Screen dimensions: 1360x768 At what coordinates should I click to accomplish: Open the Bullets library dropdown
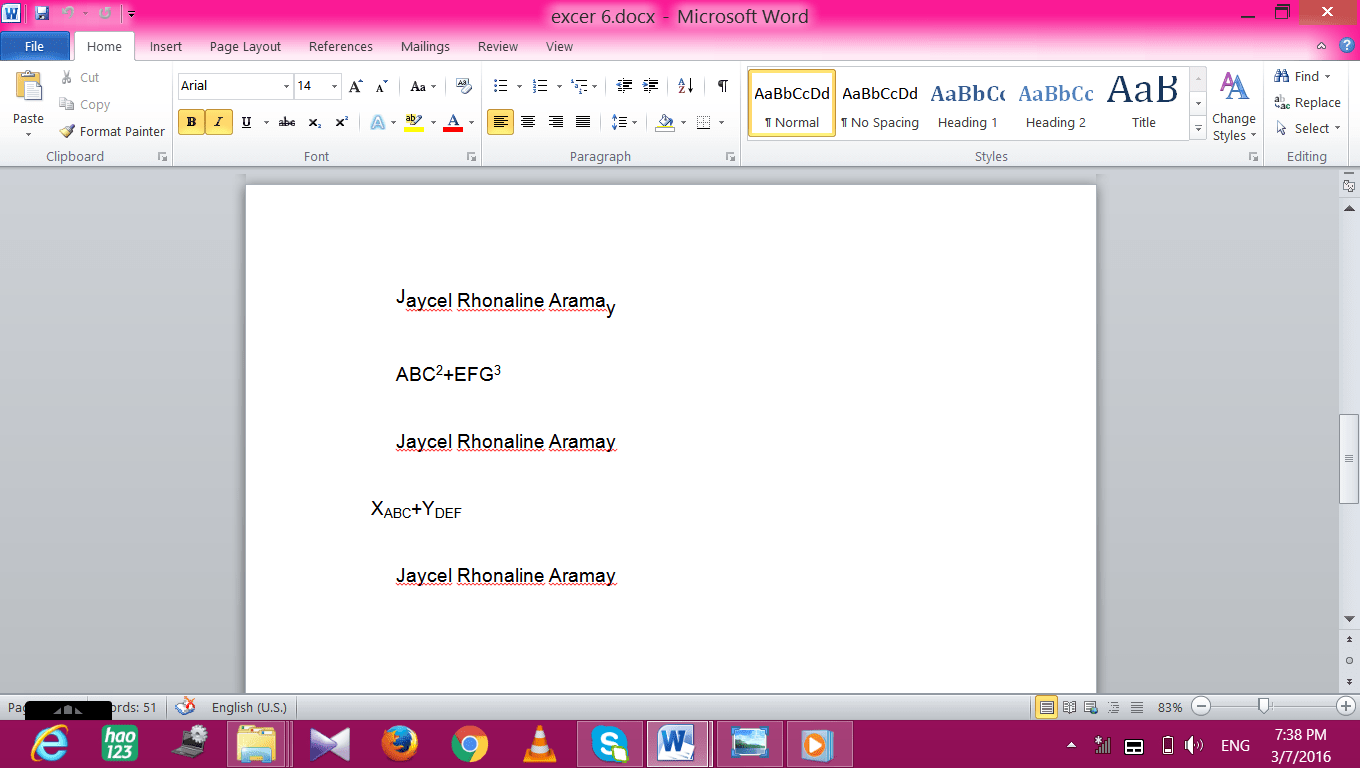click(x=517, y=86)
